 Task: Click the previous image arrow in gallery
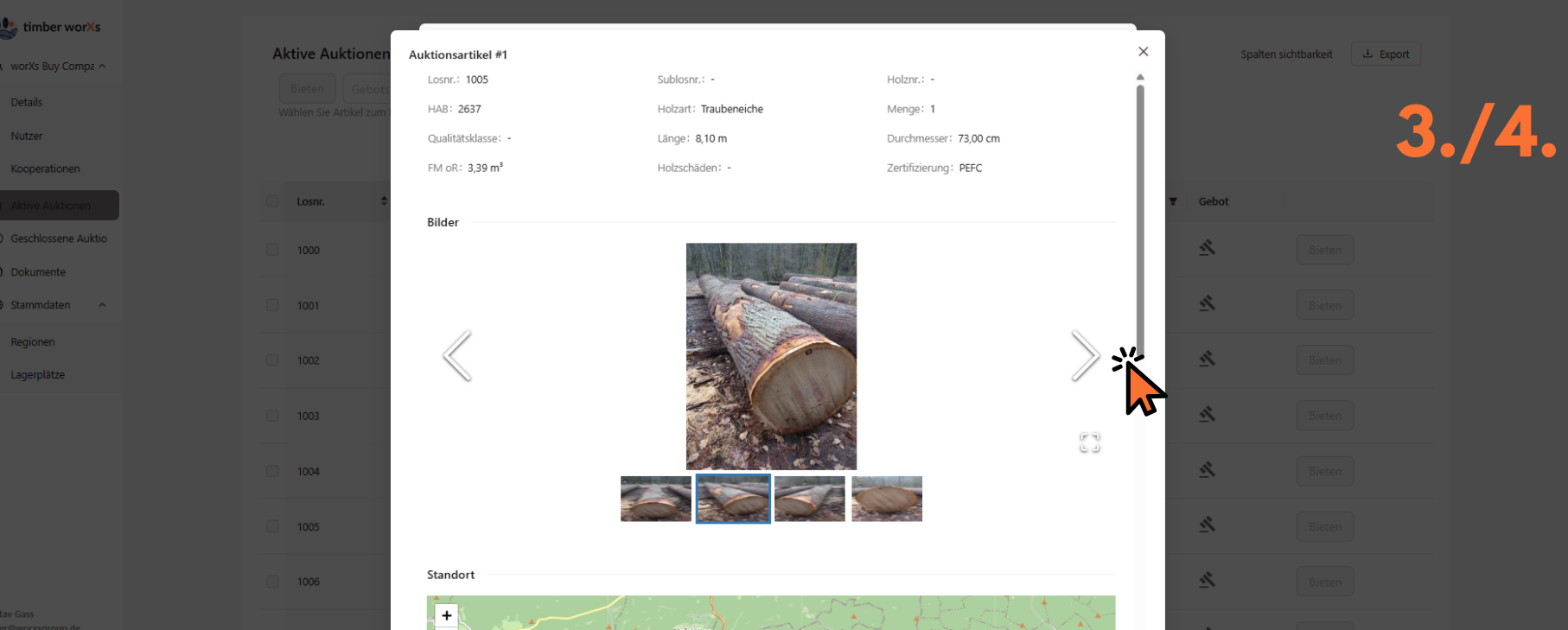pyautogui.click(x=457, y=355)
